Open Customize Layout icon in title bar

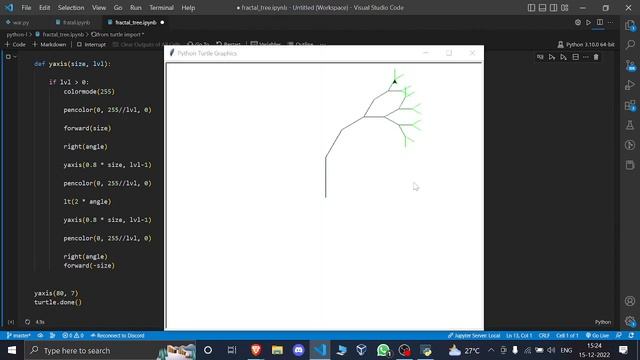[564, 8]
